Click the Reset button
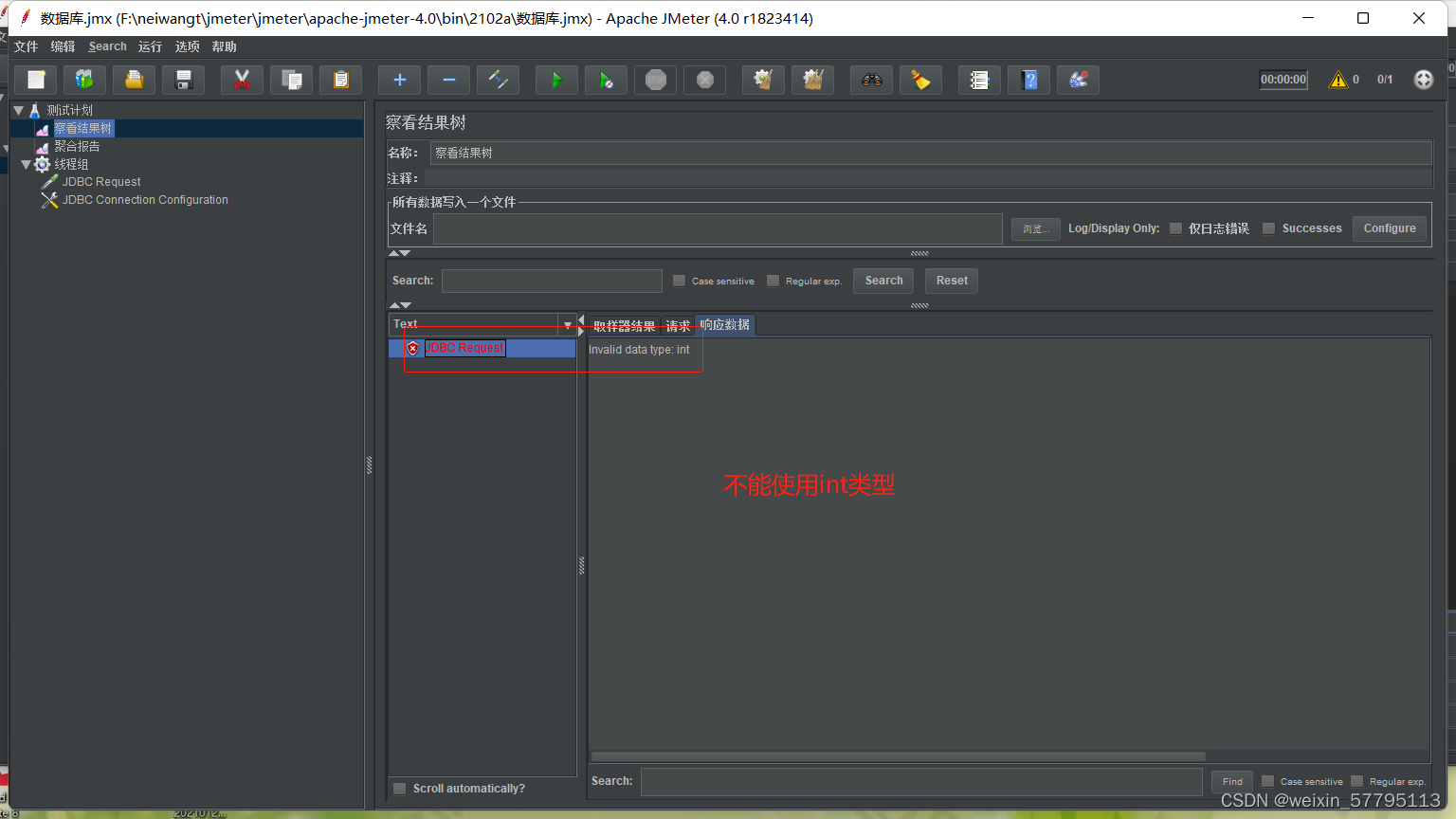Viewport: 1456px width, 819px height. tap(952, 281)
